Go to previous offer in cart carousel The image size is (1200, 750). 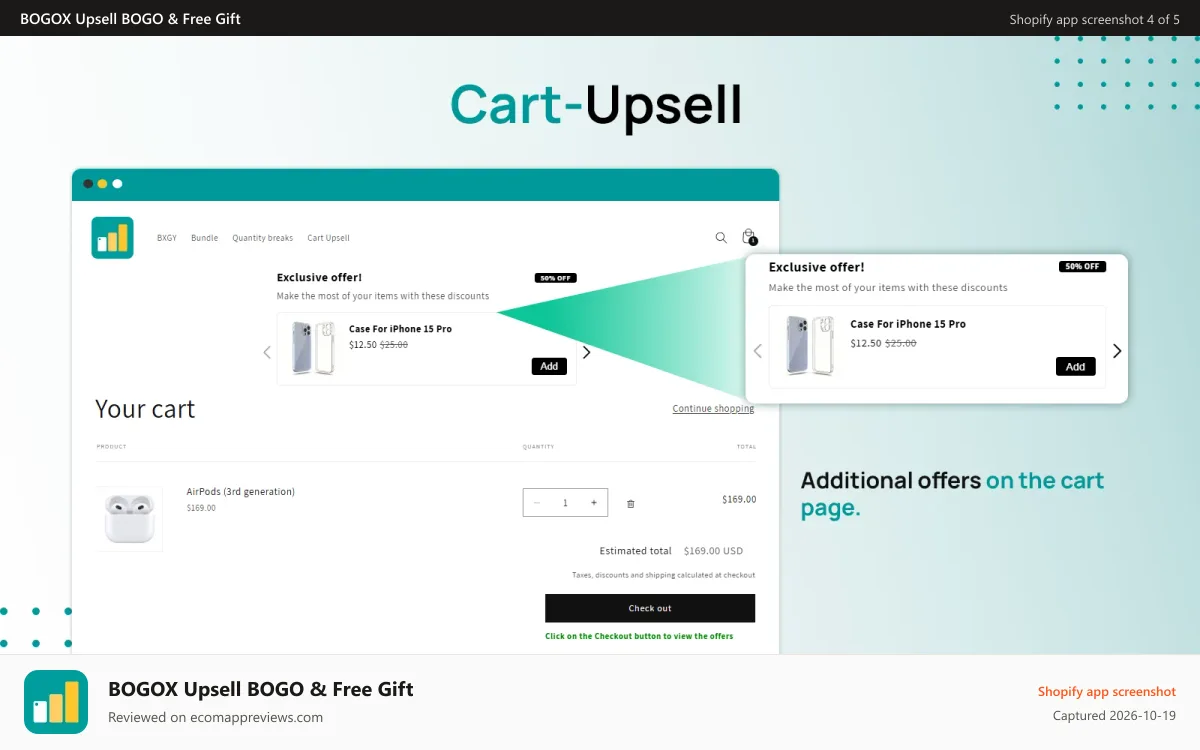point(267,352)
